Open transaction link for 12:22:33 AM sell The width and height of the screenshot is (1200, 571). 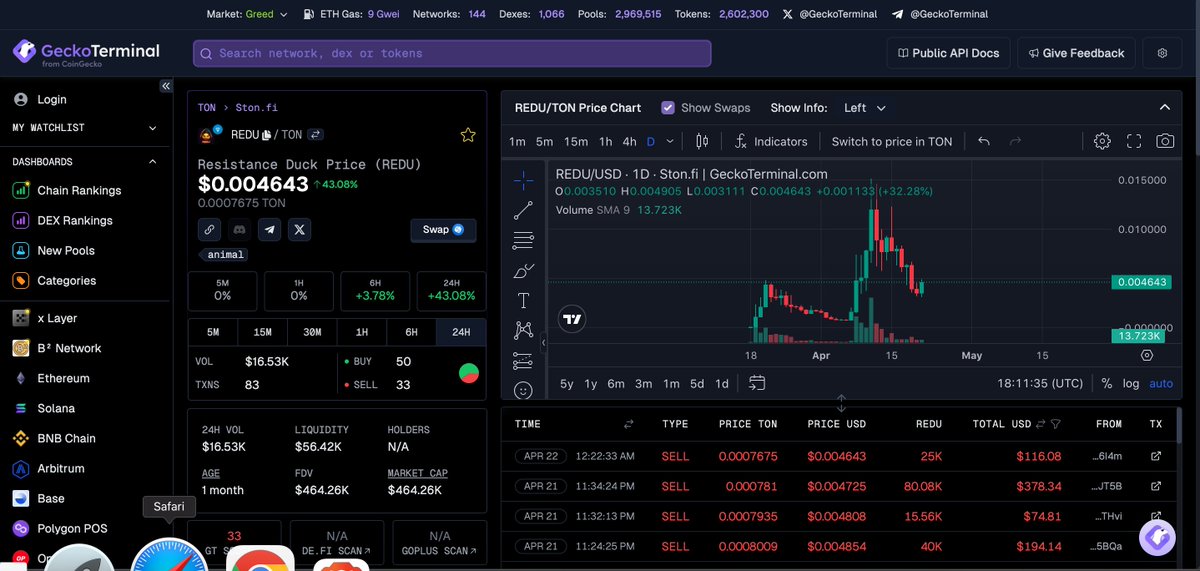pyautogui.click(x=1157, y=457)
